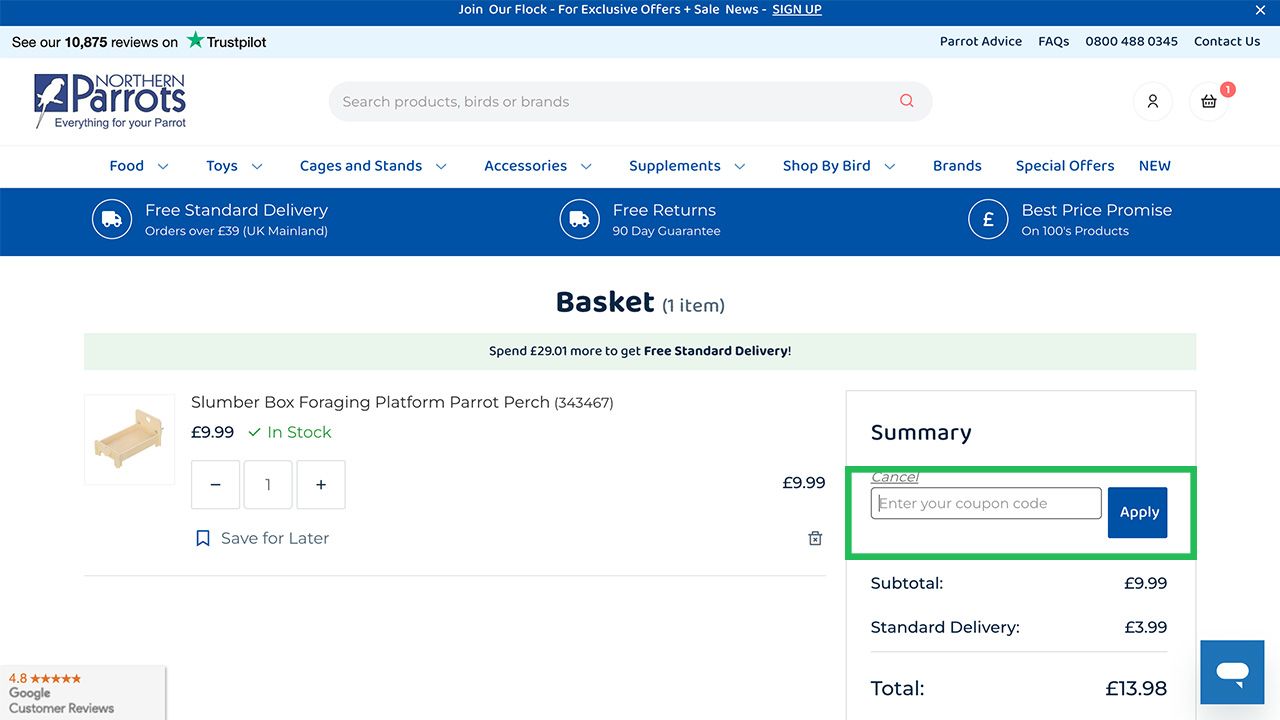Screen dimensions: 1280x720
Task: Click the Northern Parrots logo
Action: [x=110, y=101]
